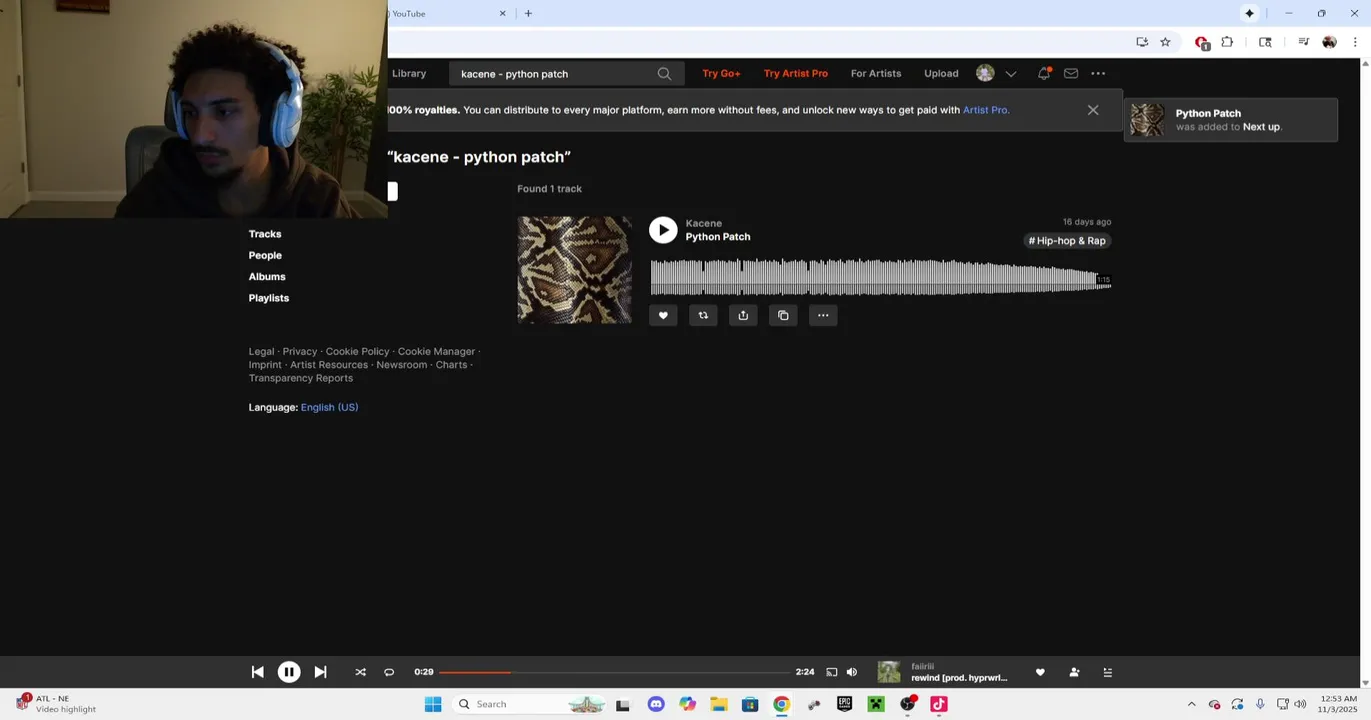Filter search results by Tracks
The image size is (1371, 720).
tap(265, 234)
